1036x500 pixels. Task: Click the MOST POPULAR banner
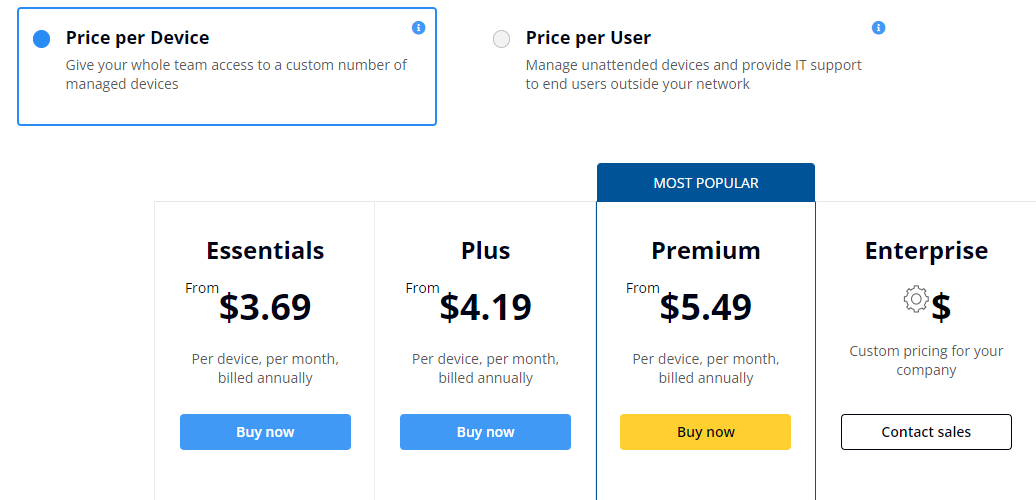pos(706,183)
